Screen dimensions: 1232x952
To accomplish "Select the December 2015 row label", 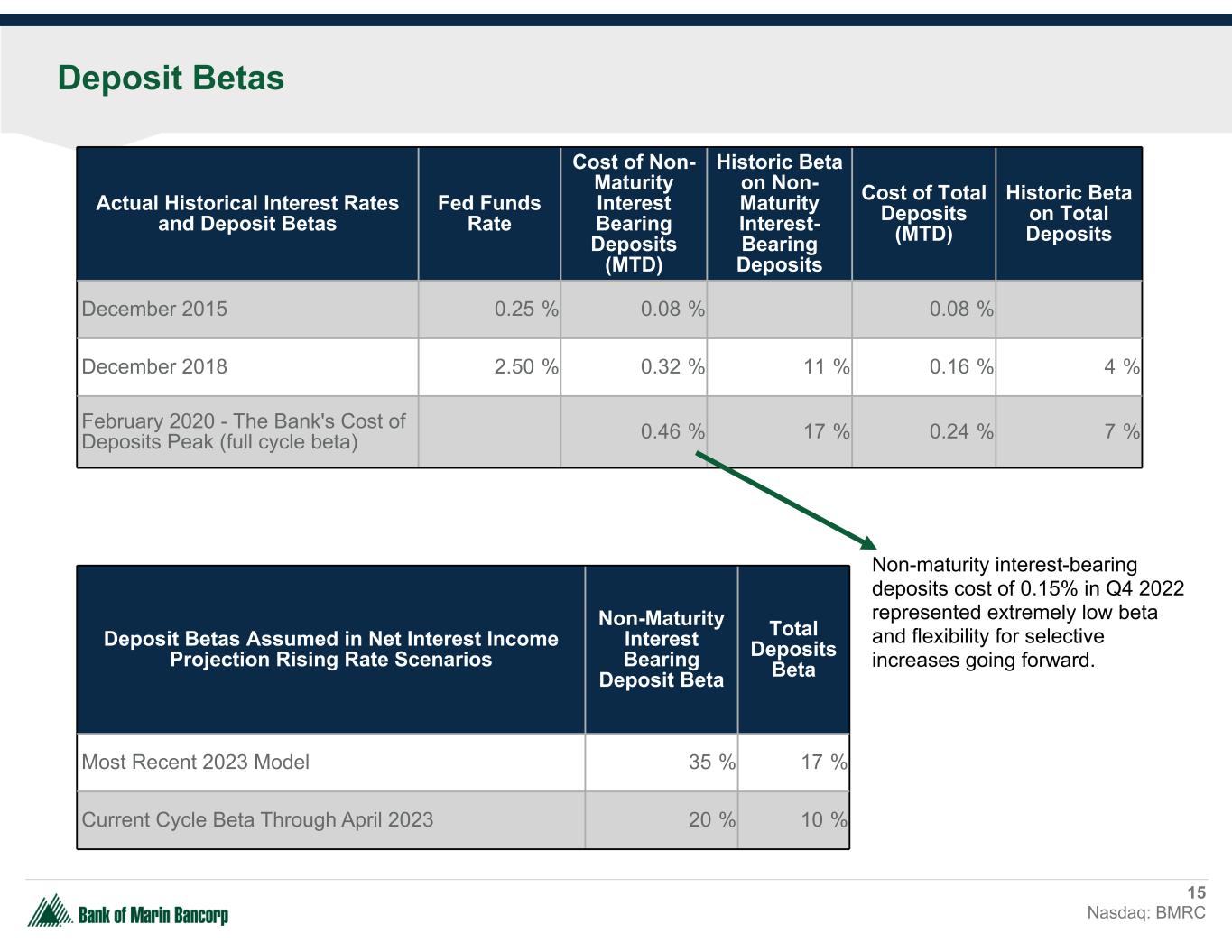I will point(154,309).
